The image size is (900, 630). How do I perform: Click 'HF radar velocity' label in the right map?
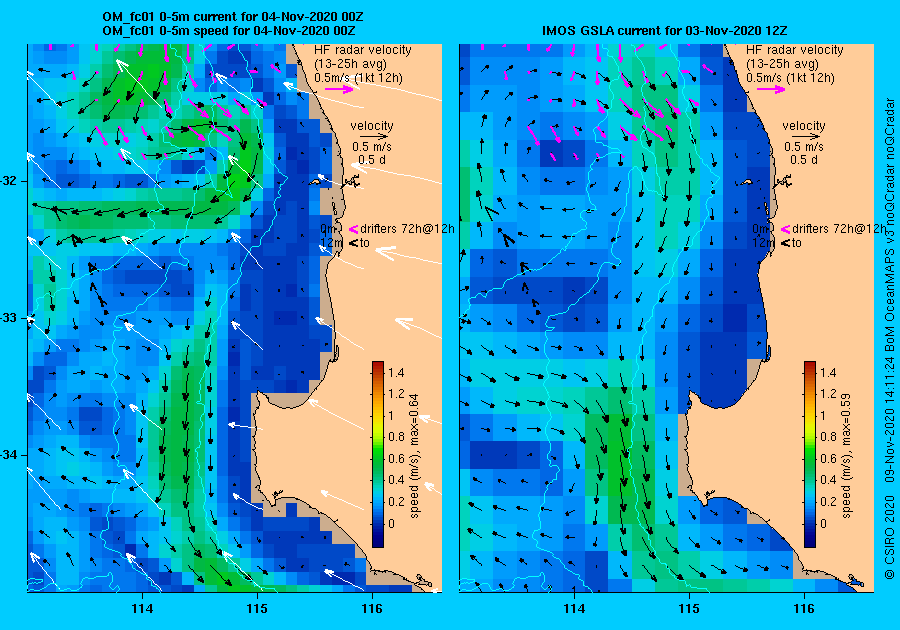tap(795, 50)
